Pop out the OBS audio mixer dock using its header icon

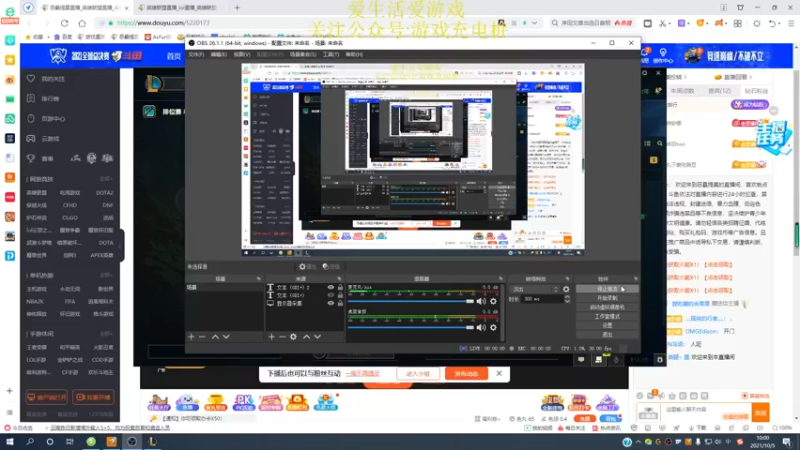[501, 279]
